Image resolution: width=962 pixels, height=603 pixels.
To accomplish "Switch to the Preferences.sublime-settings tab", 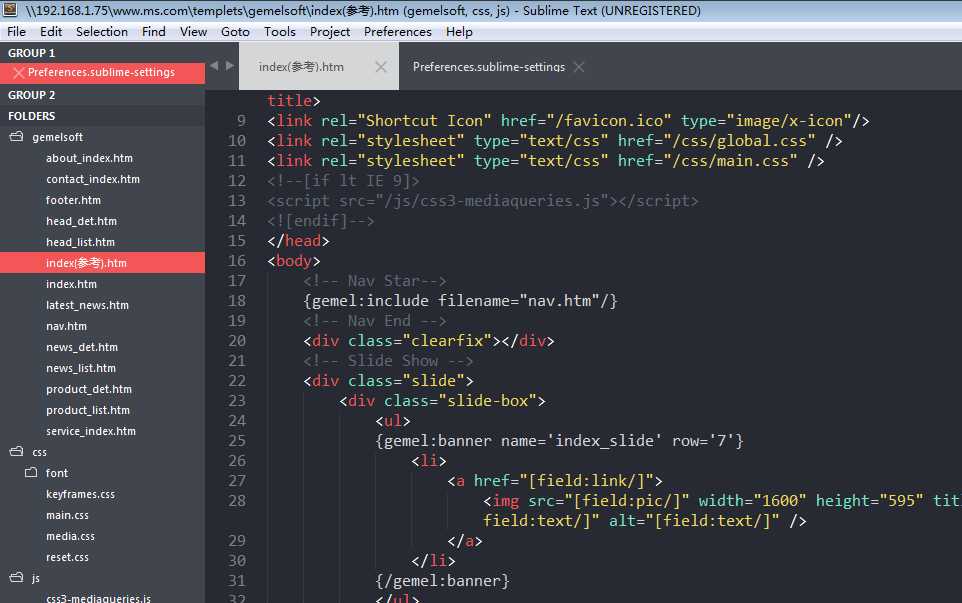I will pyautogui.click(x=488, y=67).
